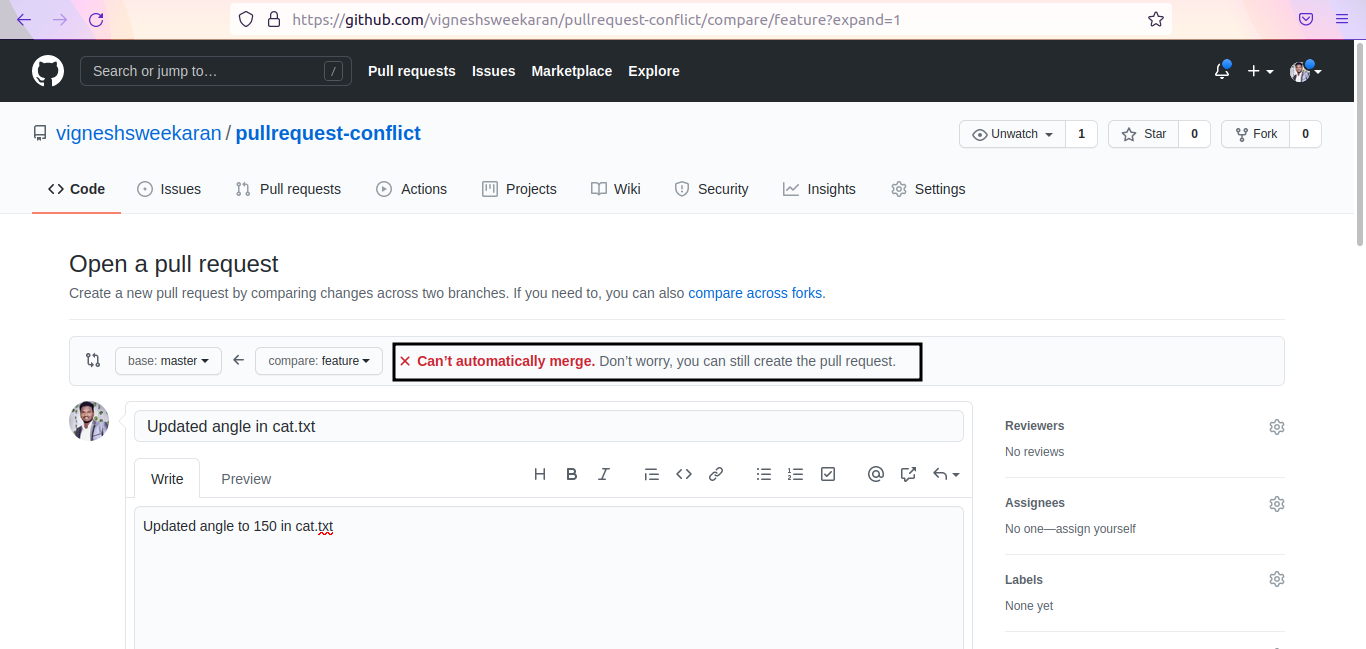Click the assign yourself link
The image size is (1366, 649).
point(1097,529)
